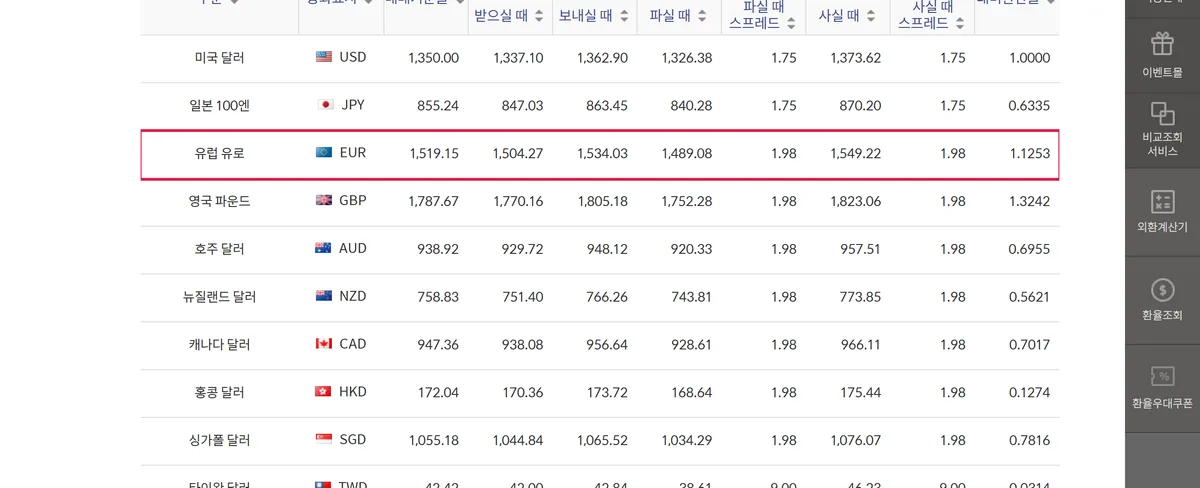Click the GBP dollar conversion 1.3242
Image resolution: width=1200 pixels, height=488 pixels.
coord(1029,201)
